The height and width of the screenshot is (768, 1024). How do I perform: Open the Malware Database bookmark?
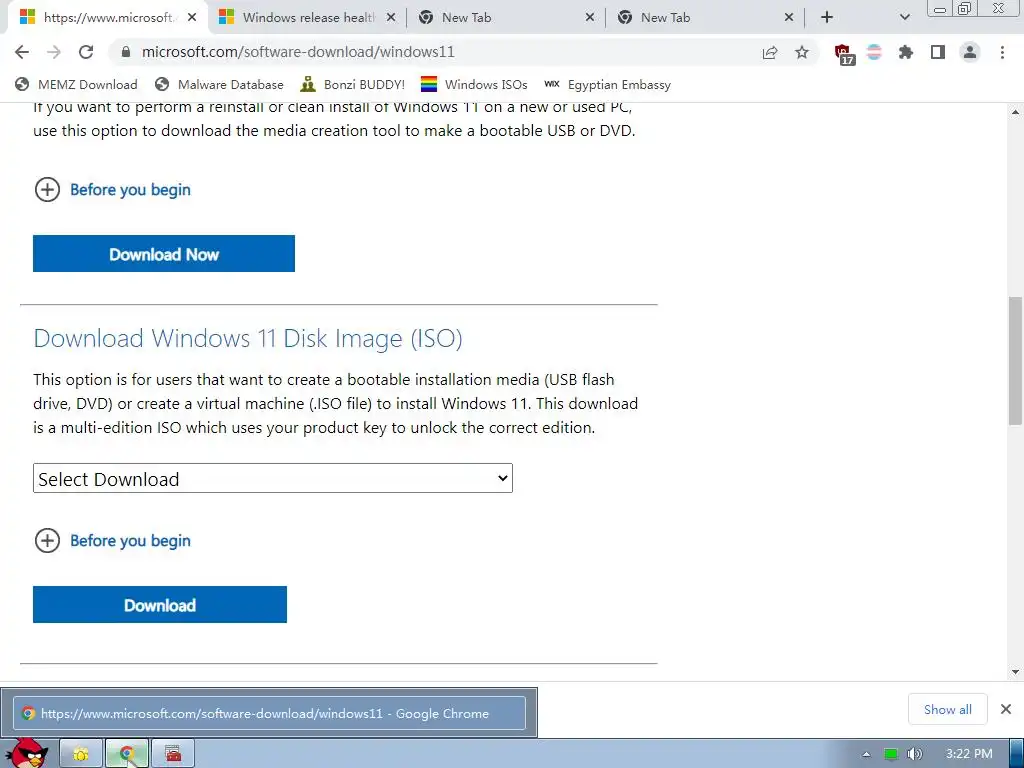(x=219, y=85)
